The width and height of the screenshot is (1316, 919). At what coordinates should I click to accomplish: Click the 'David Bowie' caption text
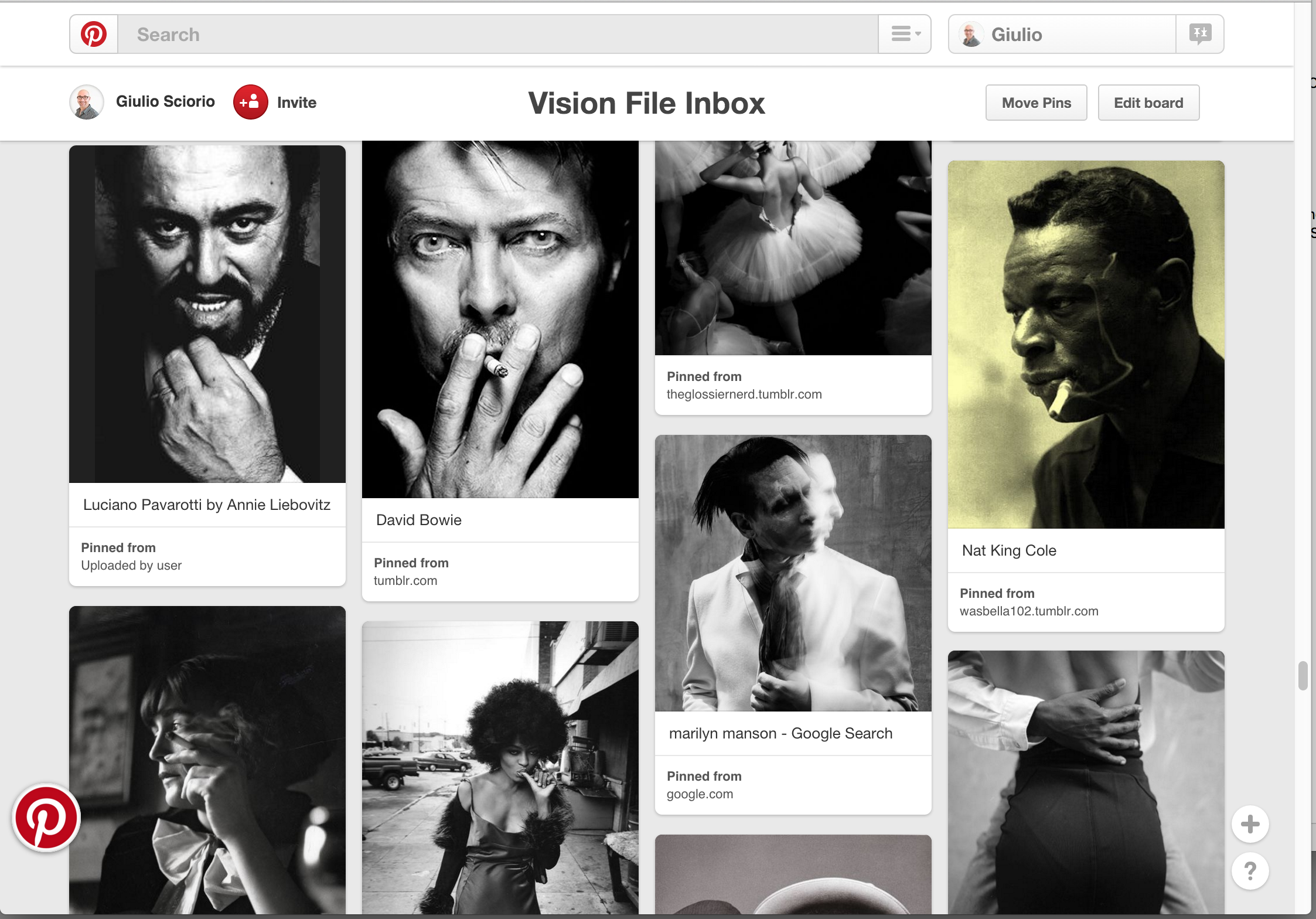pyautogui.click(x=419, y=520)
